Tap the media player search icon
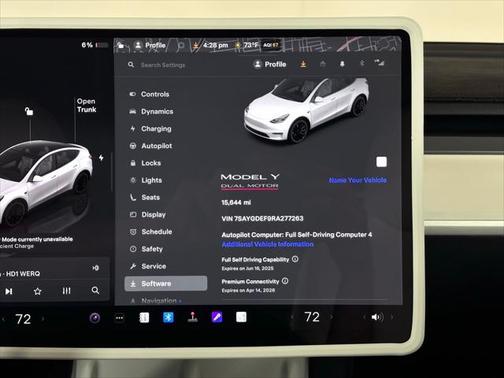 (x=95, y=291)
